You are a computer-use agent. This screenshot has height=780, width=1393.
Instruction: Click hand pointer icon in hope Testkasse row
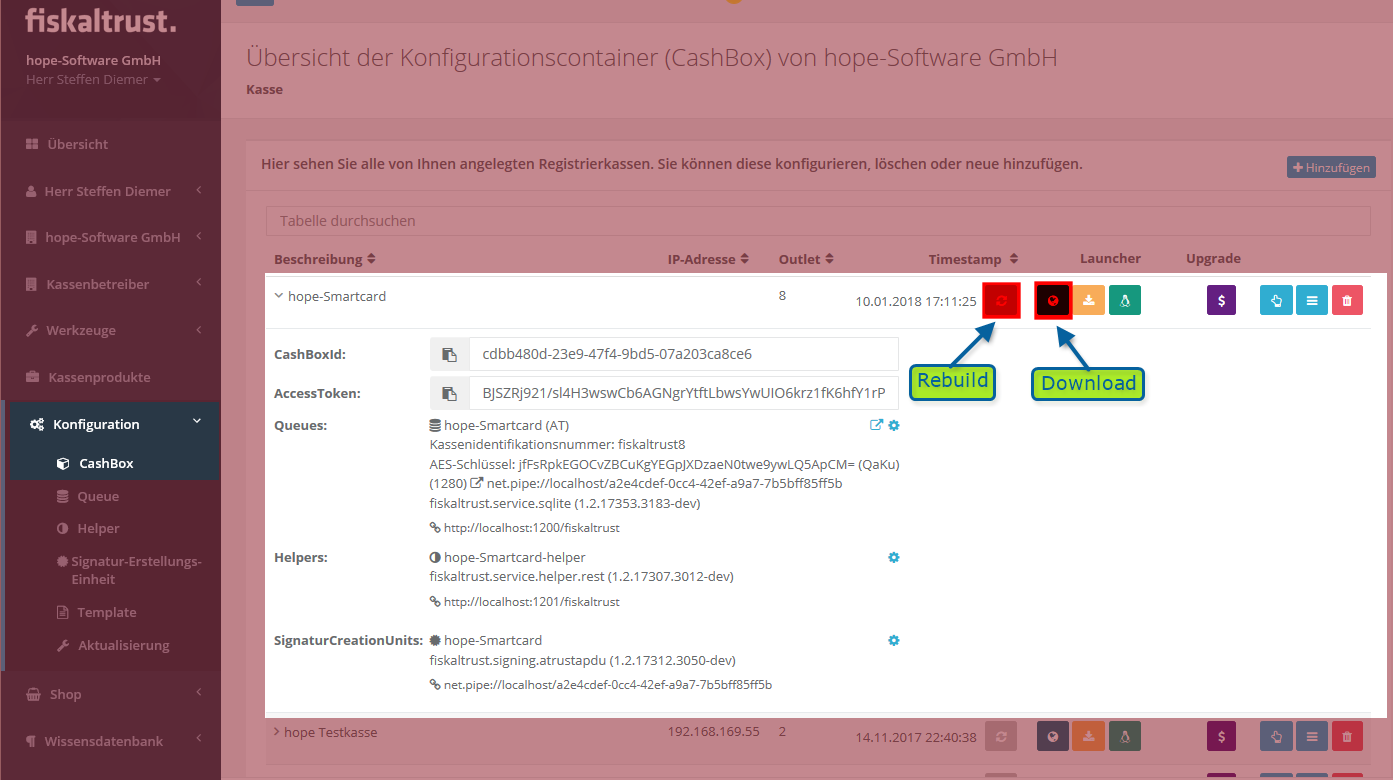(x=1276, y=737)
